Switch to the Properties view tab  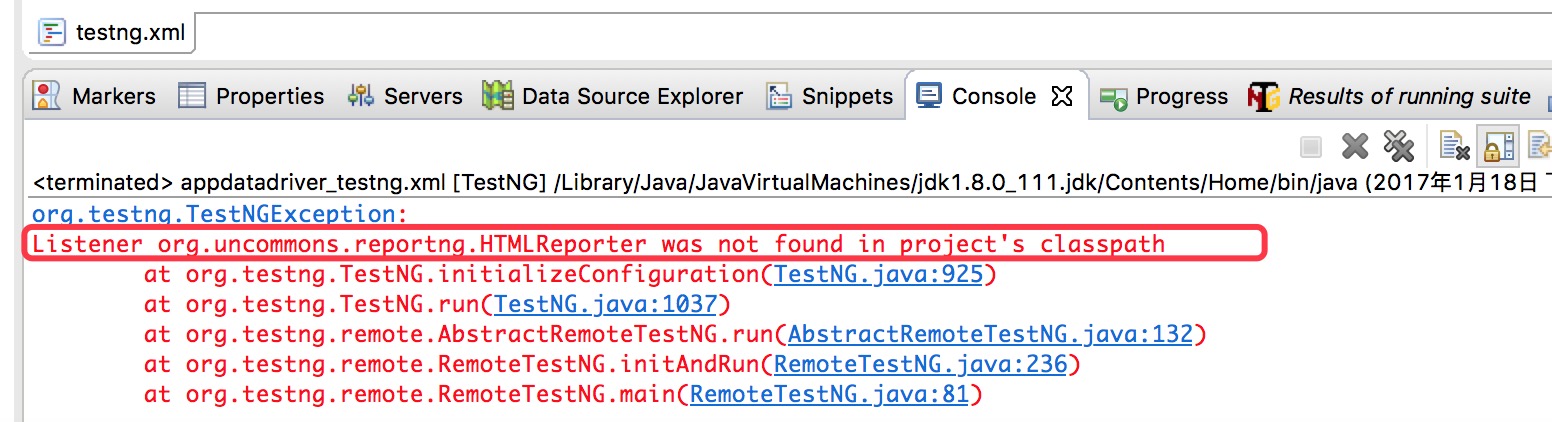[x=251, y=96]
